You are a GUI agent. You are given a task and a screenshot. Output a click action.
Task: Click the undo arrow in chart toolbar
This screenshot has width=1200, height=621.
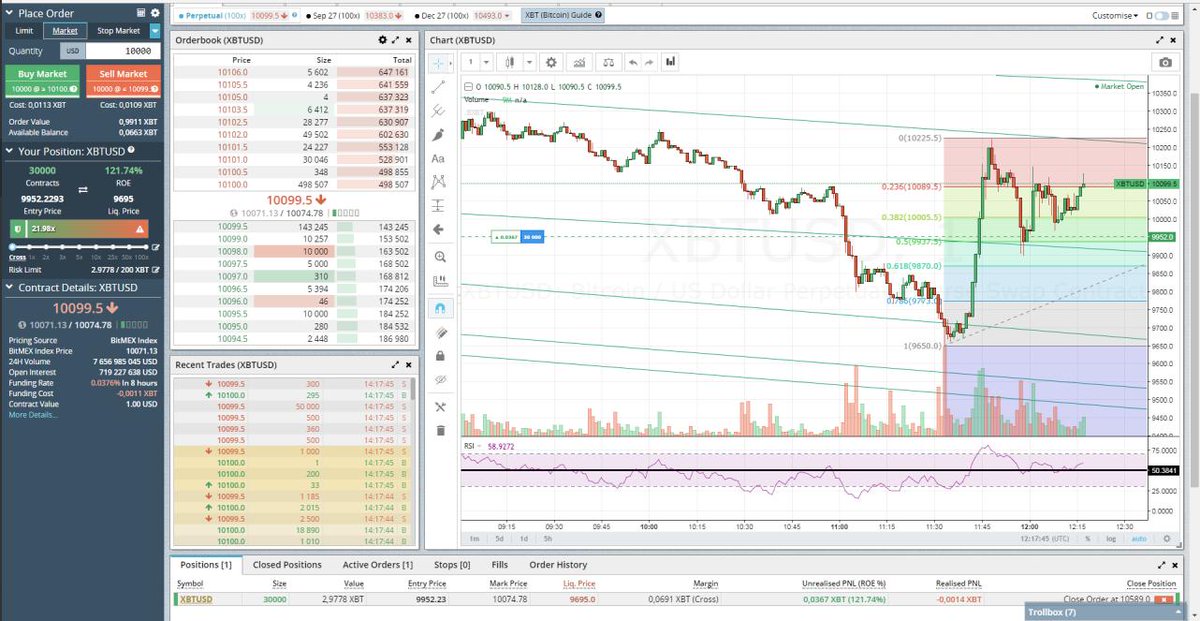point(632,62)
